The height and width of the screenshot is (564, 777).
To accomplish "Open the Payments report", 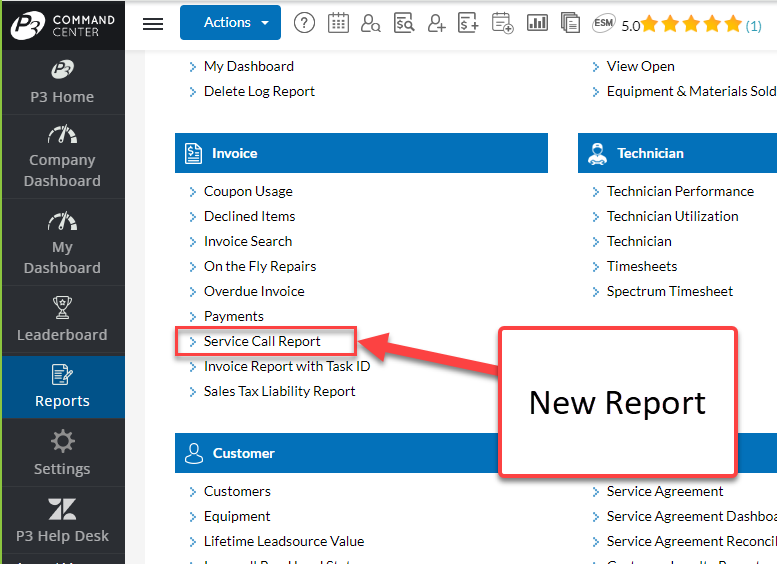I will (x=233, y=316).
